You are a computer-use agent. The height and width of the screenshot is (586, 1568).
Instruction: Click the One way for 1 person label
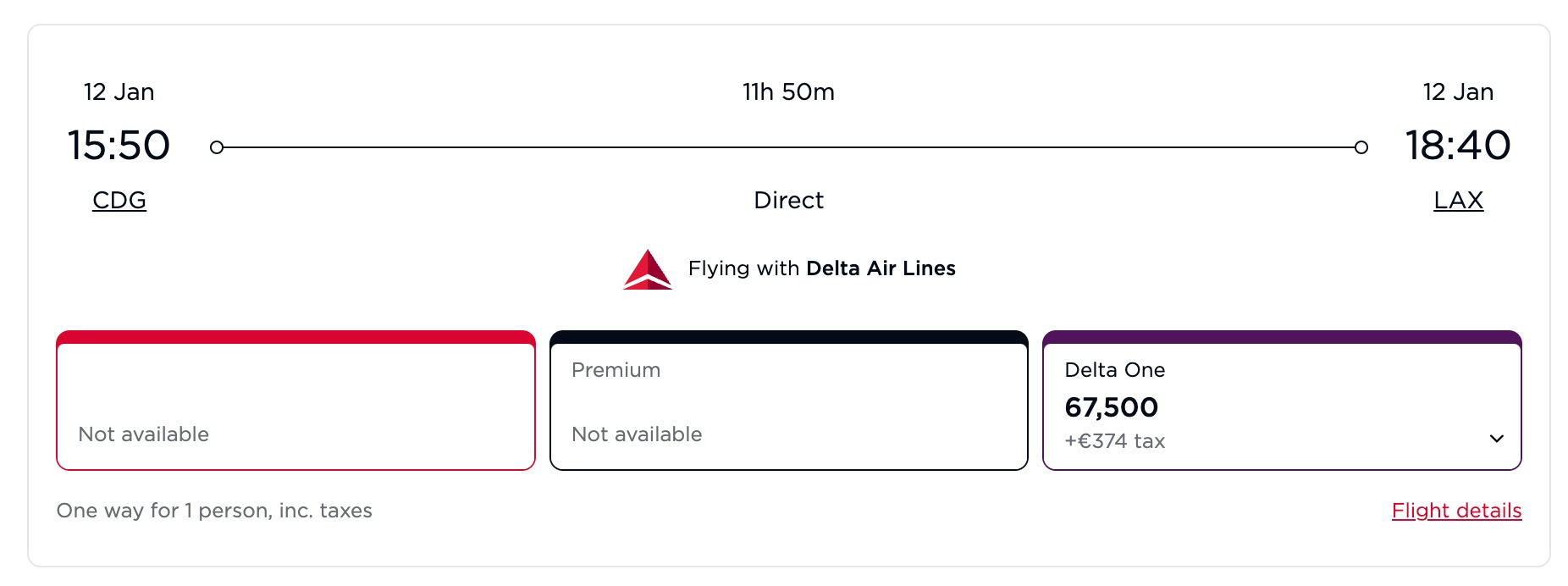214,511
